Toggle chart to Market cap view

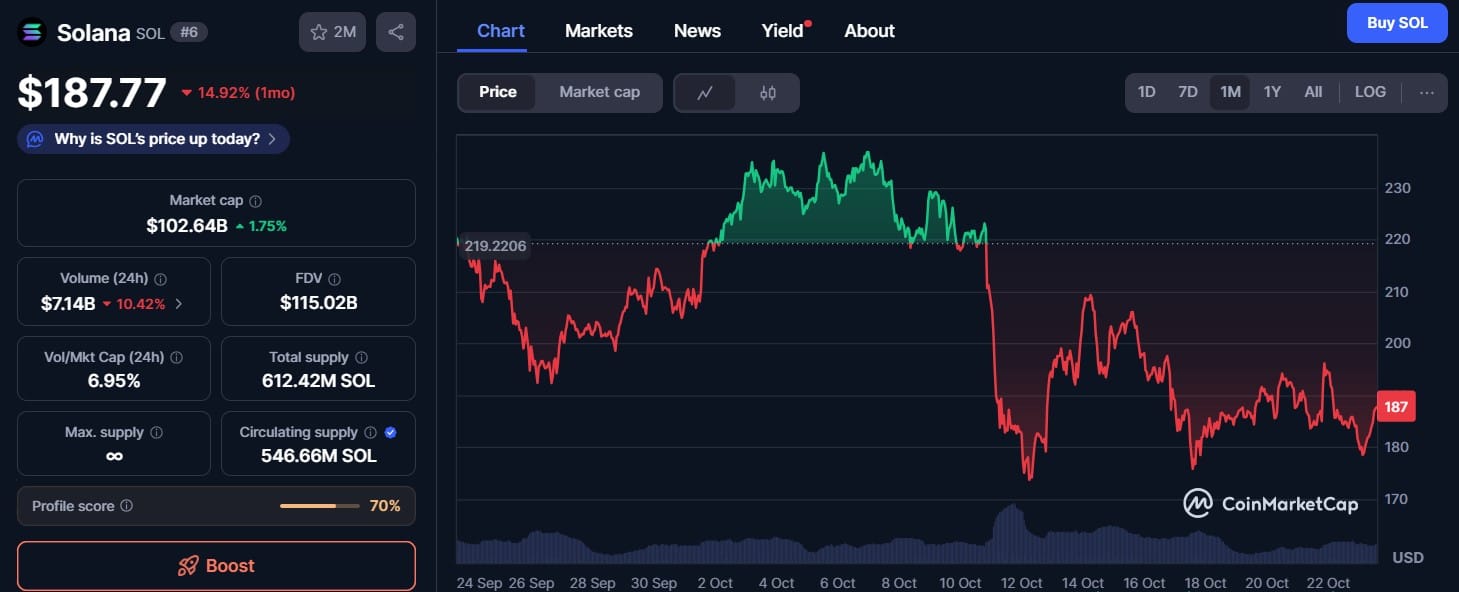coord(599,92)
